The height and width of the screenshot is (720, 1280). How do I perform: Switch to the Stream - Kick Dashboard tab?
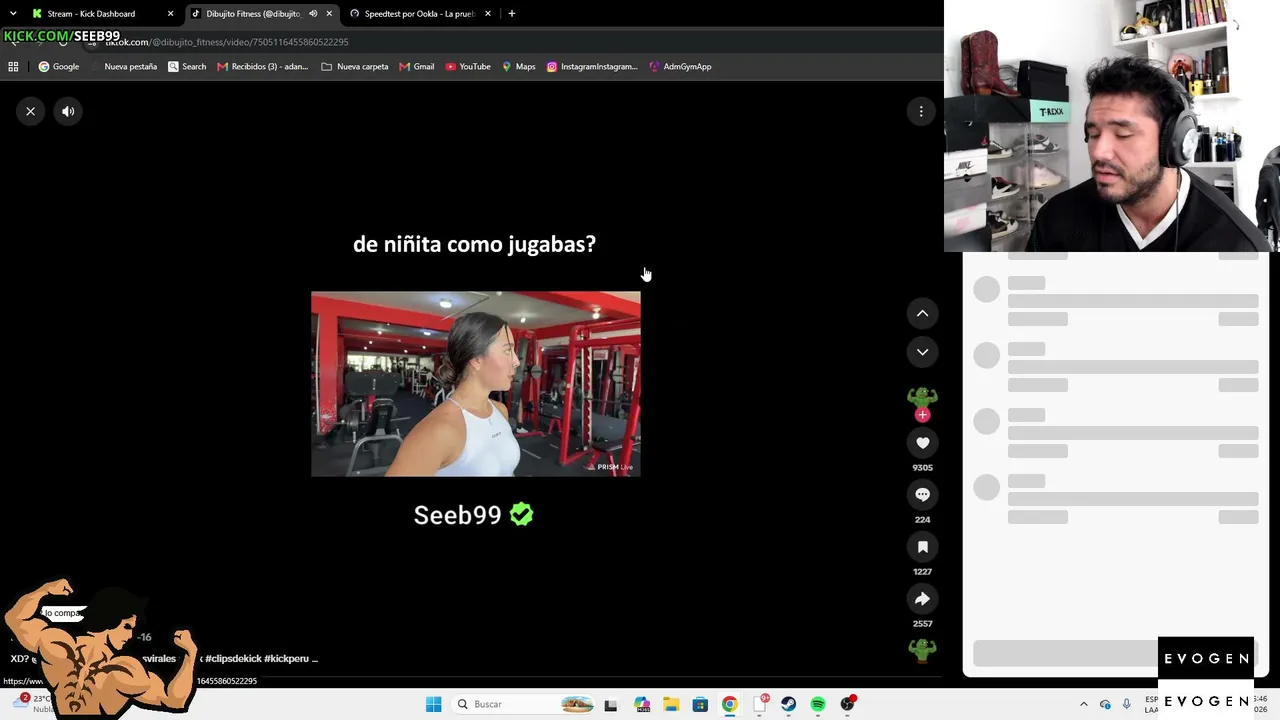103,14
